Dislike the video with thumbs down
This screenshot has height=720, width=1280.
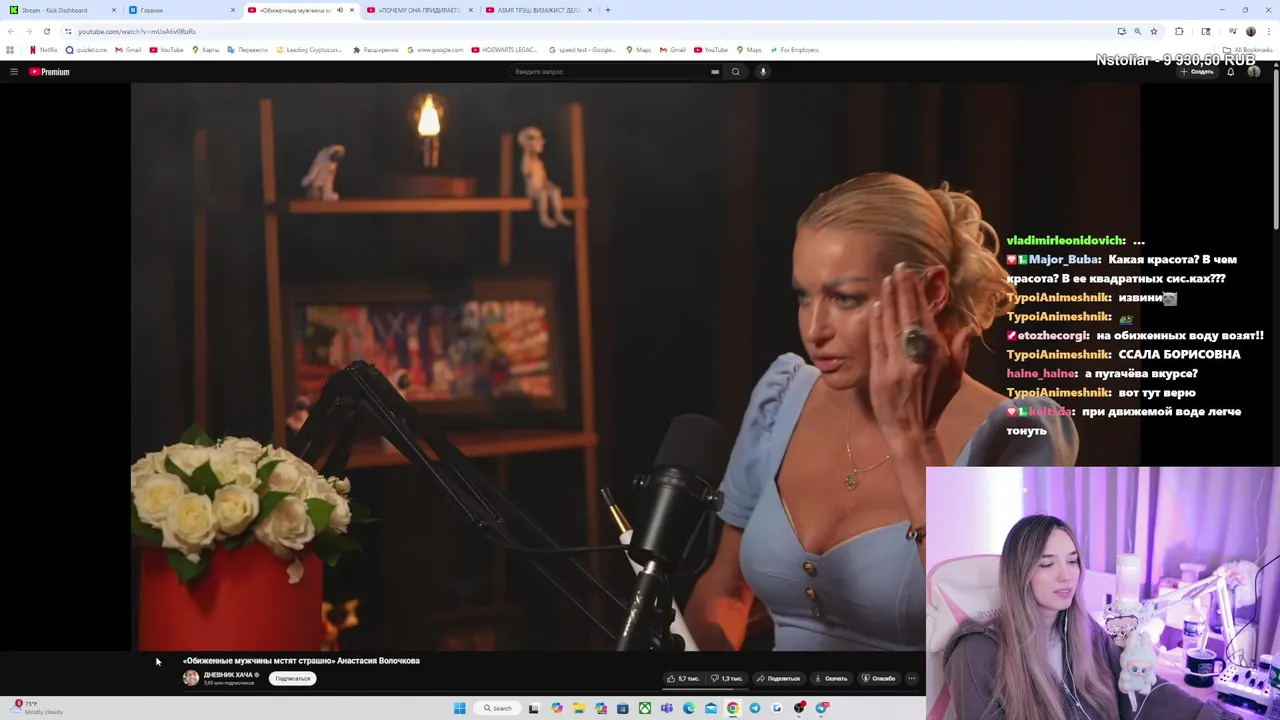coord(727,679)
